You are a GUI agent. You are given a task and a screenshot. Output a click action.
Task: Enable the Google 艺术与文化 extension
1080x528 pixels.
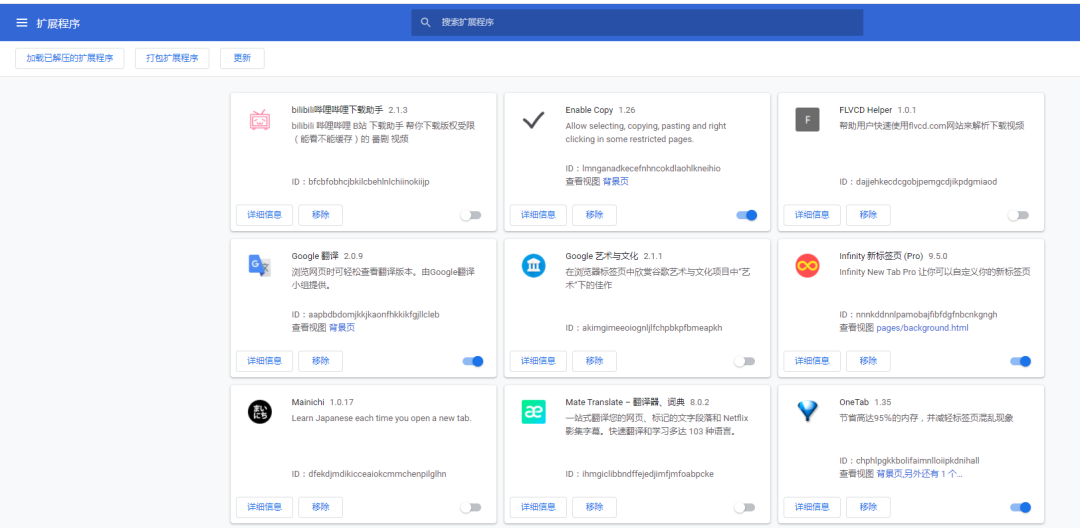[x=745, y=361]
